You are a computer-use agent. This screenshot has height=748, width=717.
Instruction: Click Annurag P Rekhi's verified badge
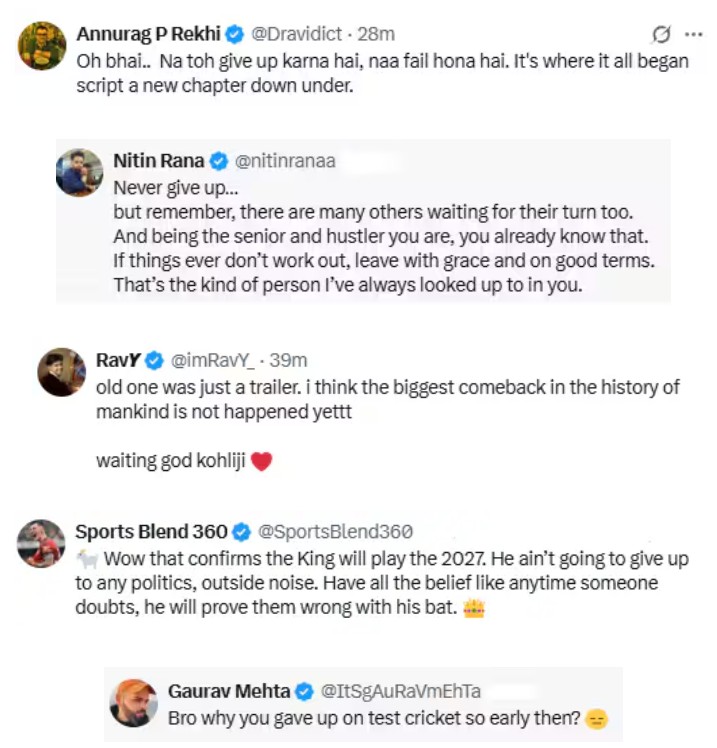(x=235, y=34)
